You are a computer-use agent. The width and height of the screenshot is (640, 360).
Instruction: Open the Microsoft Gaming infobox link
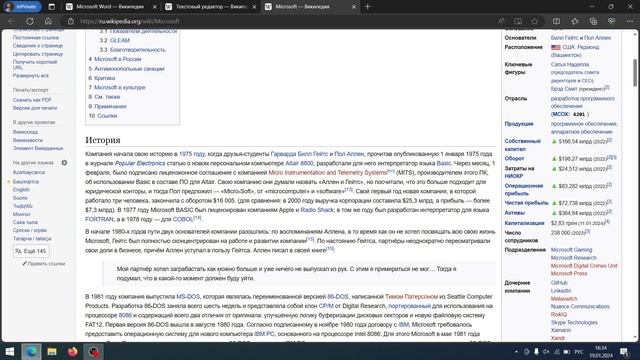571,250
